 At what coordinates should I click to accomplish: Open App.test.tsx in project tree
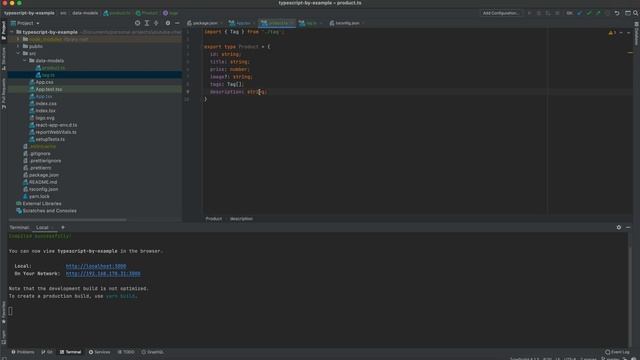tap(46, 89)
